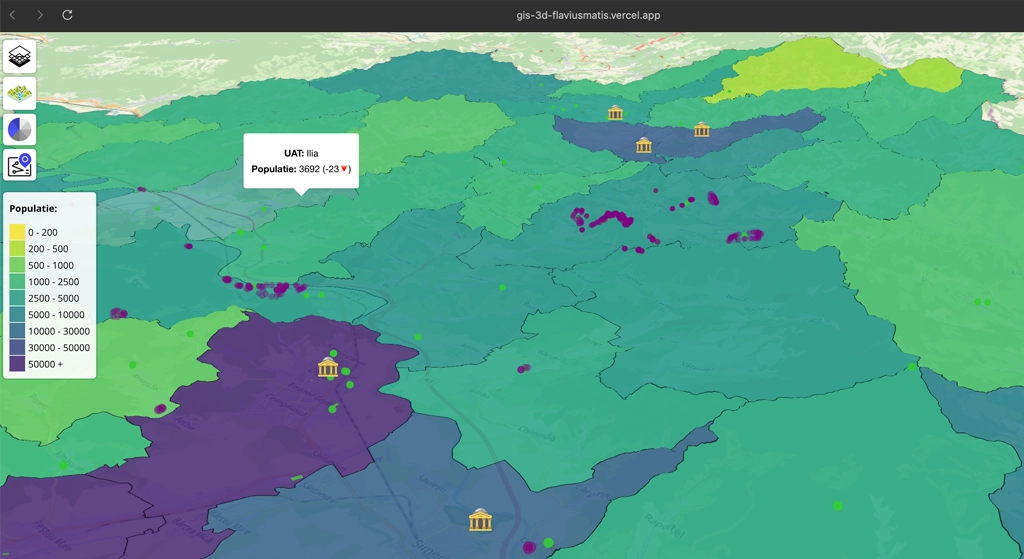Click the 200 - 500 legend label
Screen dimensions: 1024x559
point(48,249)
